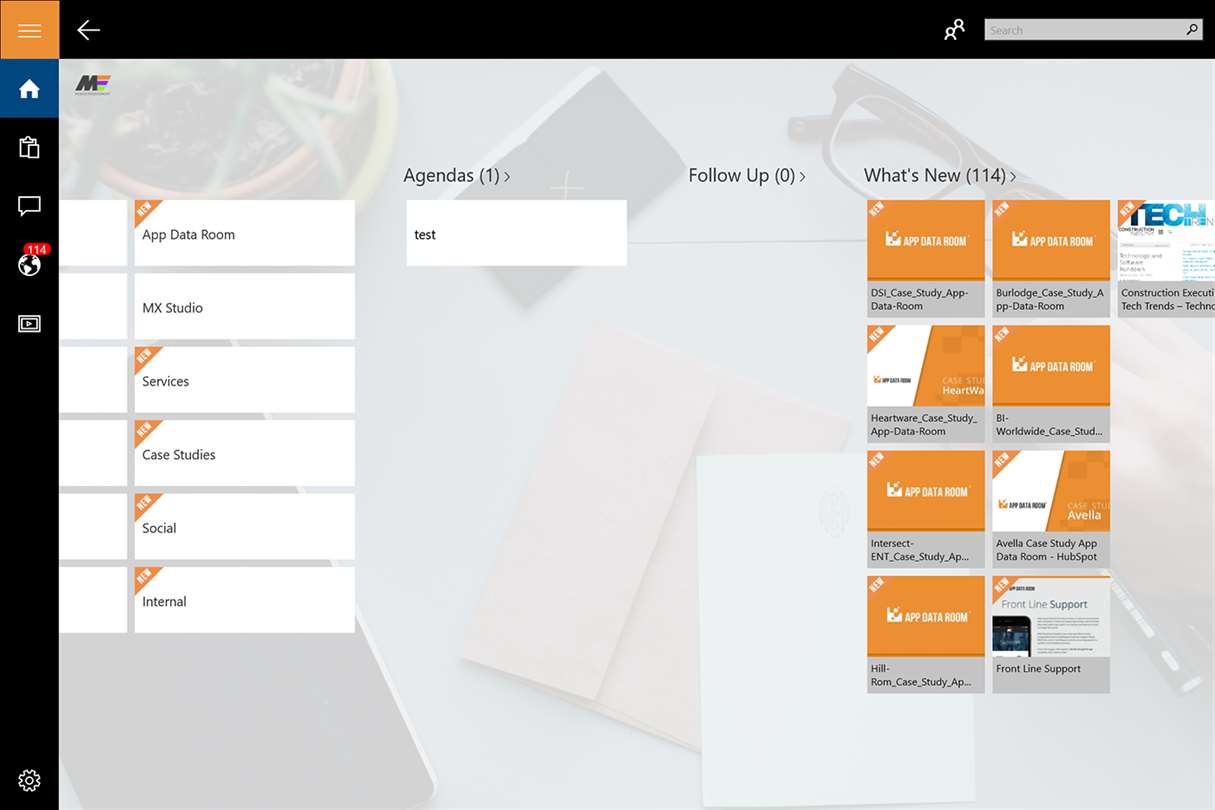Open the briefcase clipboard sidebar icon
Screen dimensions: 1215x810
coord(29,148)
